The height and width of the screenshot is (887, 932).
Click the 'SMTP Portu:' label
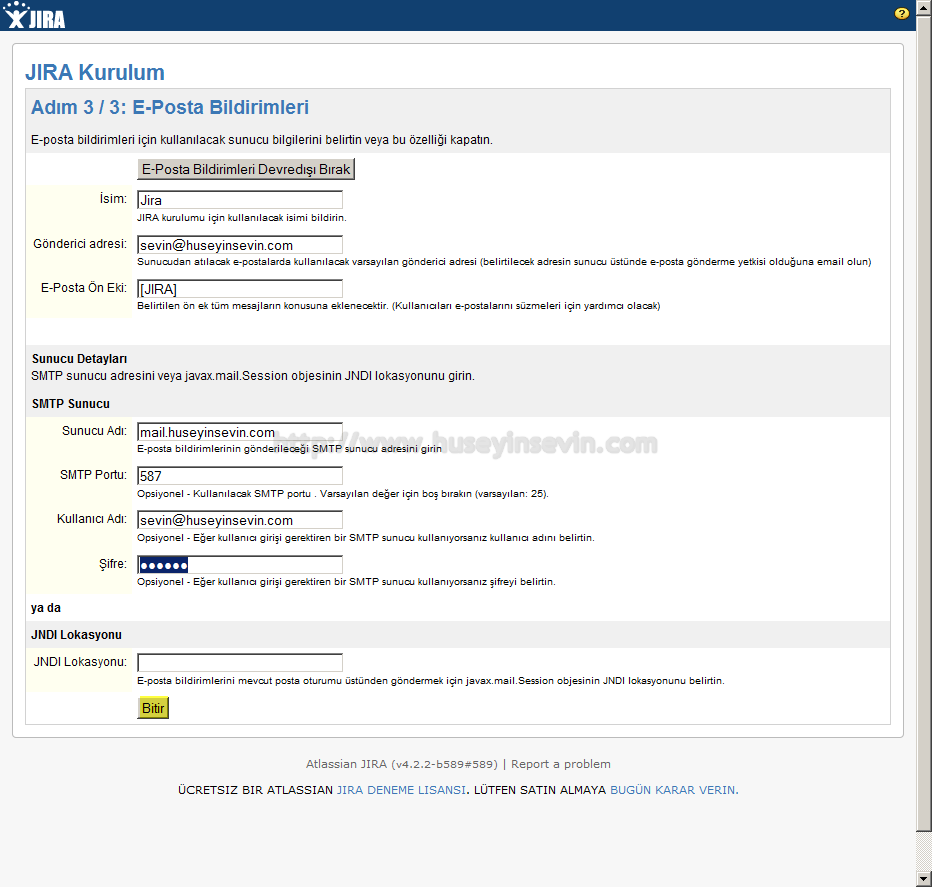click(x=93, y=474)
